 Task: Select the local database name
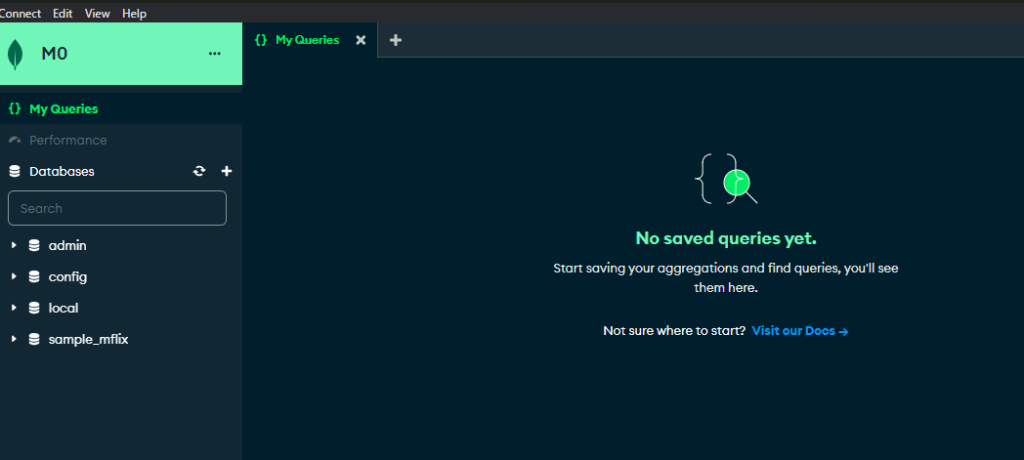(x=63, y=308)
